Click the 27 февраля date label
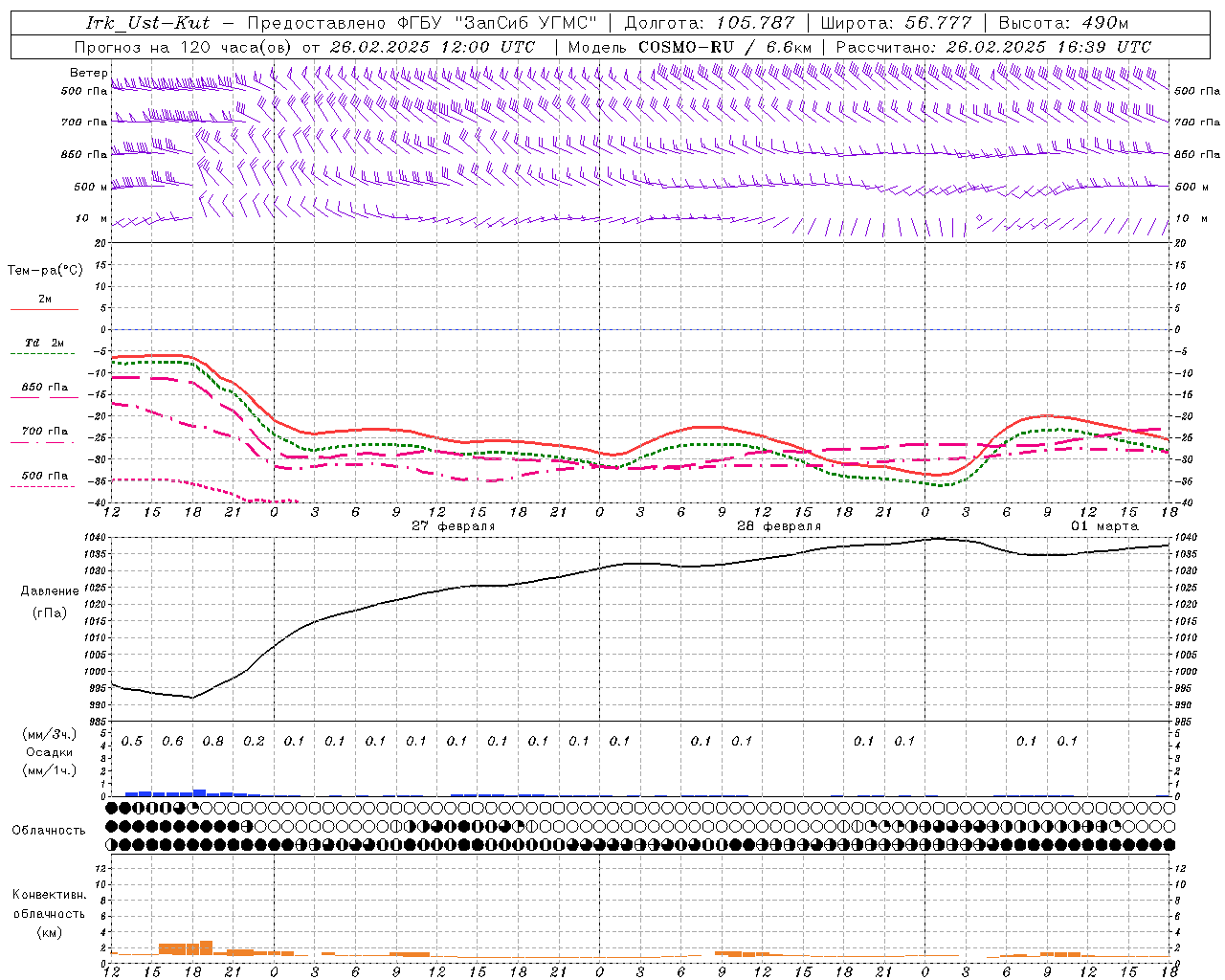 [453, 526]
